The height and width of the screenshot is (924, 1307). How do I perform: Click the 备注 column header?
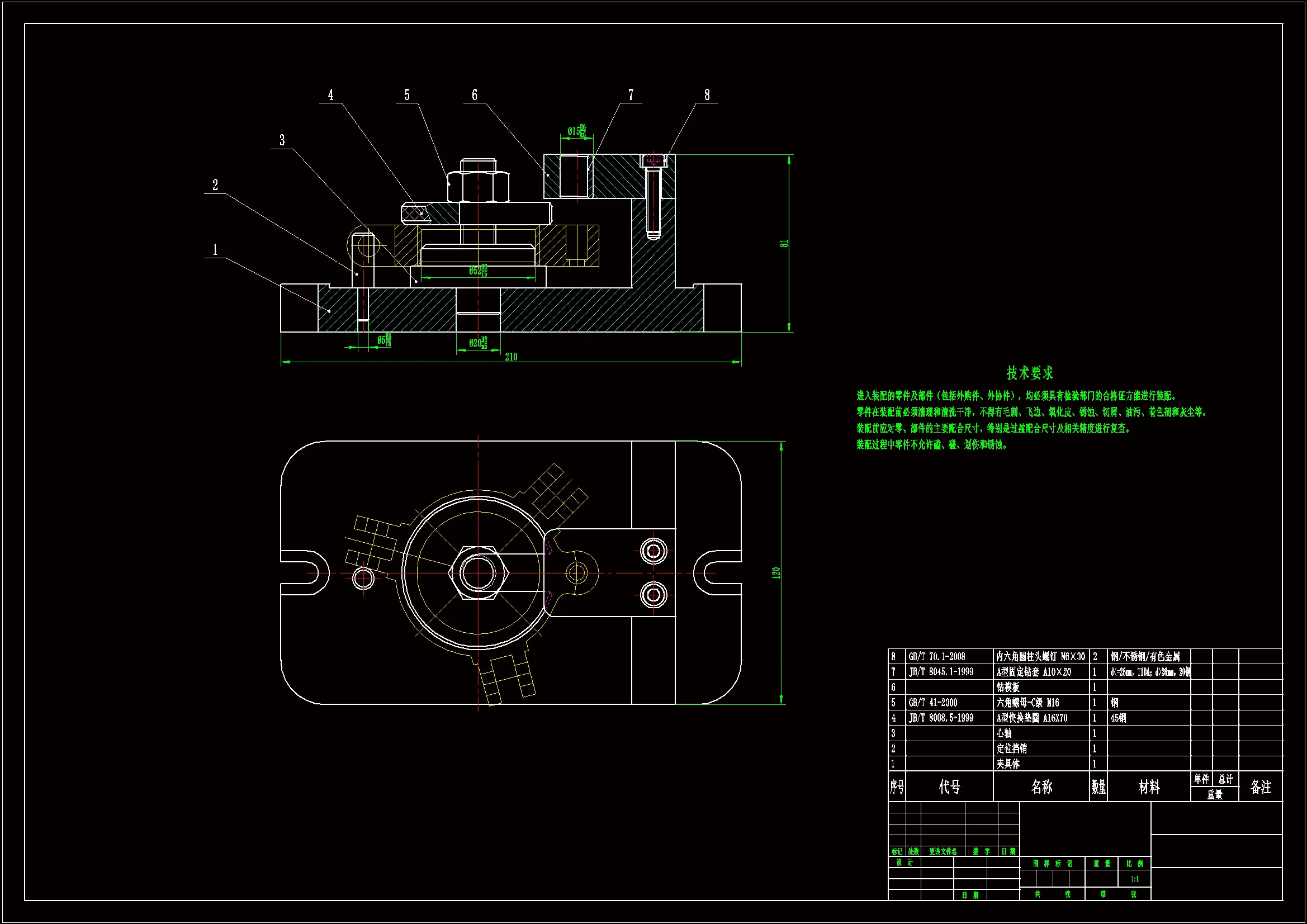pos(1260,787)
